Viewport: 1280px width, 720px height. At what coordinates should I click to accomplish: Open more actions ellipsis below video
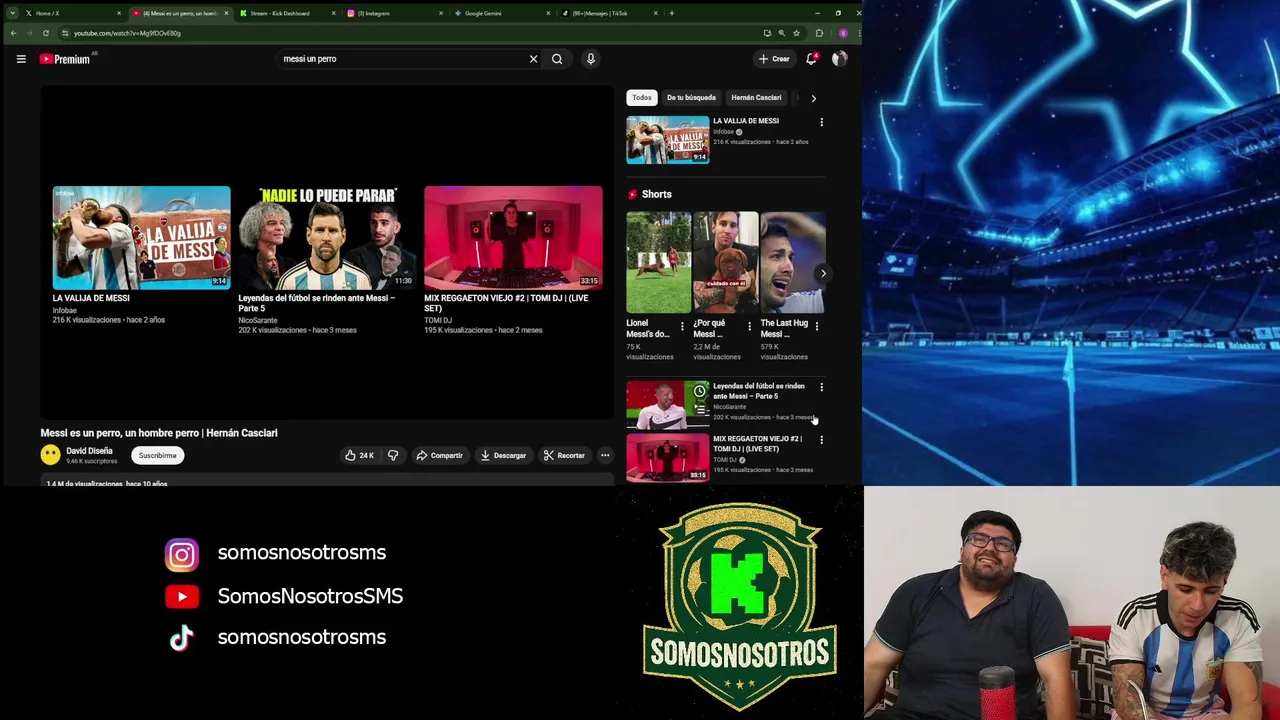tap(605, 456)
